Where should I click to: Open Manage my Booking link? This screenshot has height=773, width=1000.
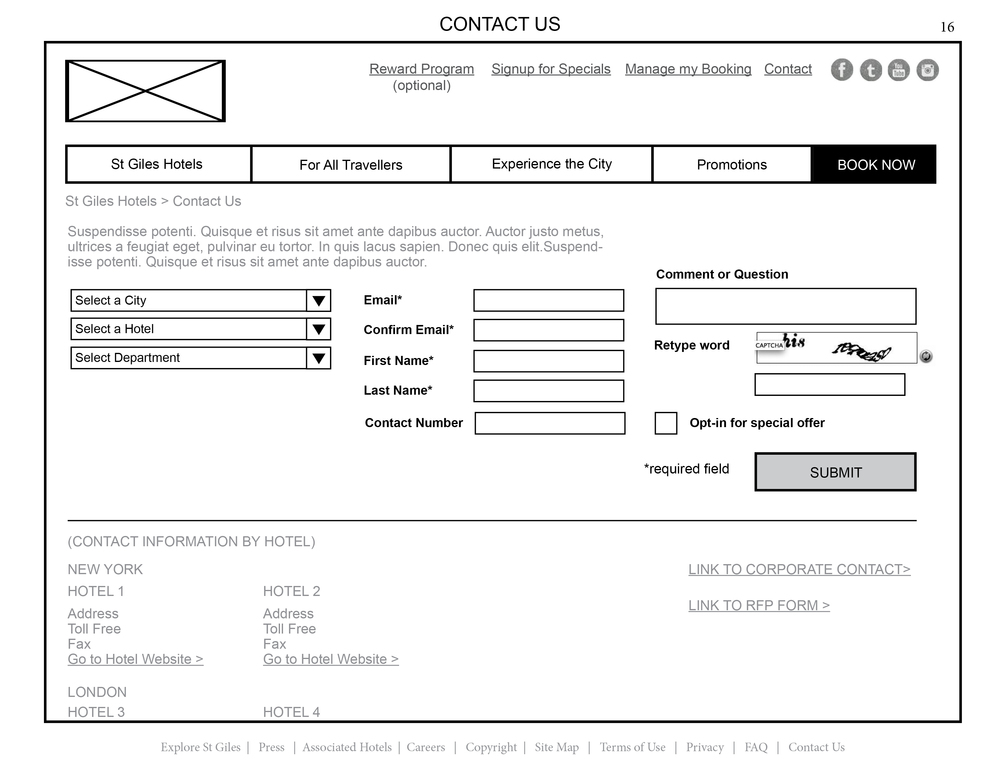point(688,69)
